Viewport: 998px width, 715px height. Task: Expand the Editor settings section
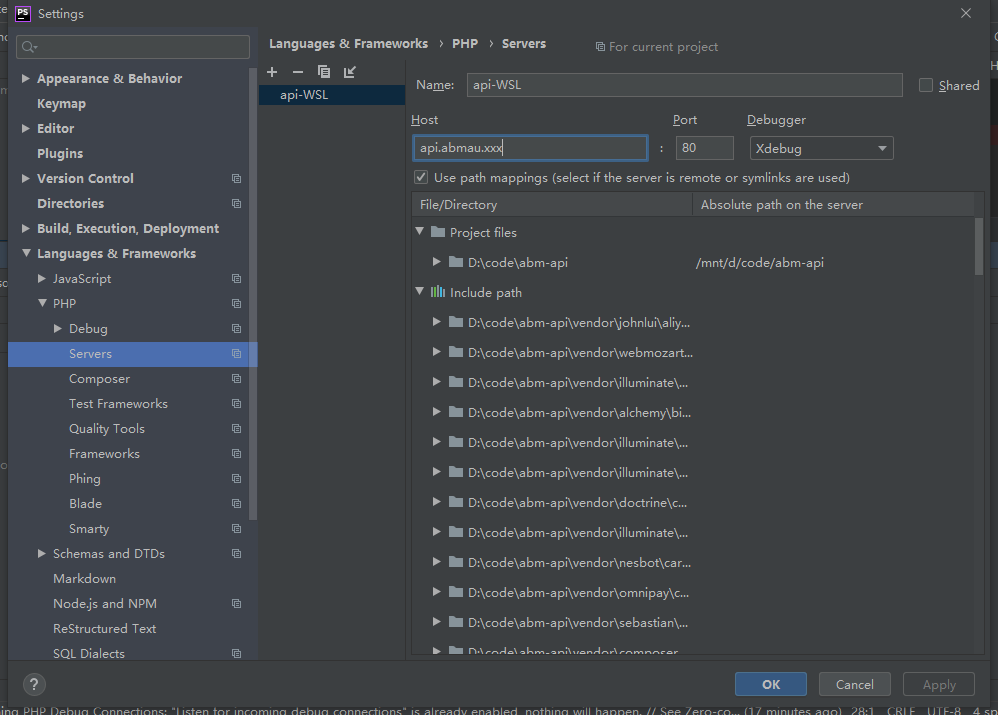coord(25,129)
